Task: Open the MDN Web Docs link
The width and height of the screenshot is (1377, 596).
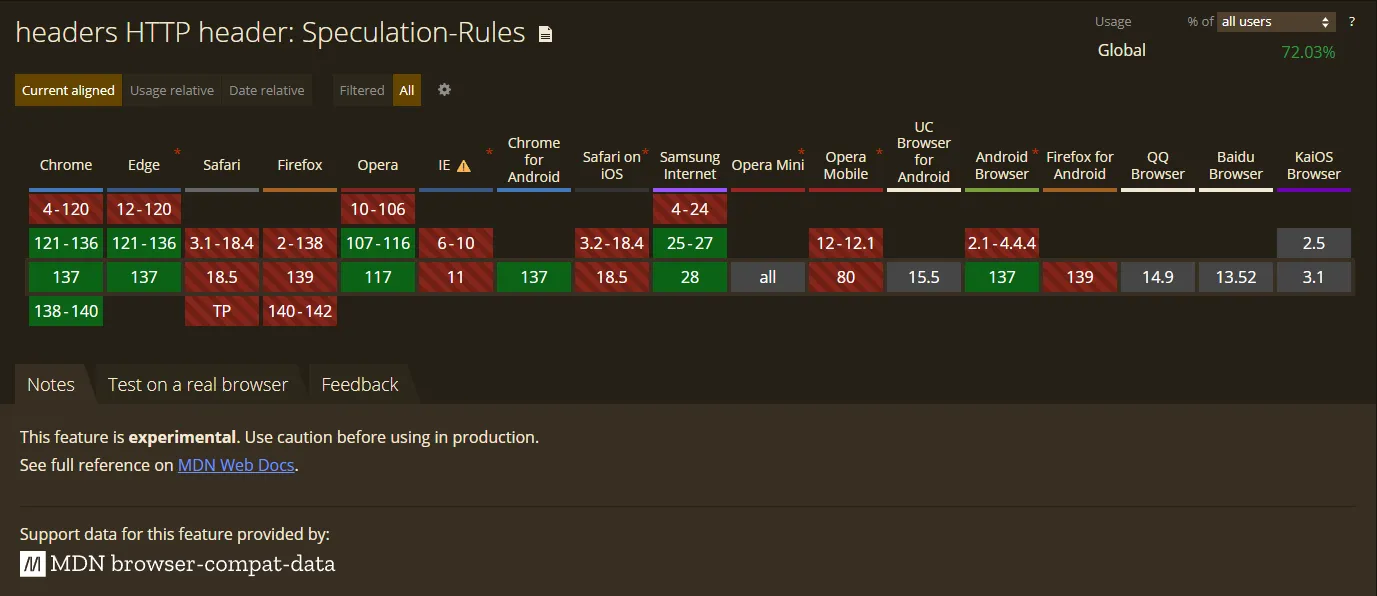Action: point(235,465)
